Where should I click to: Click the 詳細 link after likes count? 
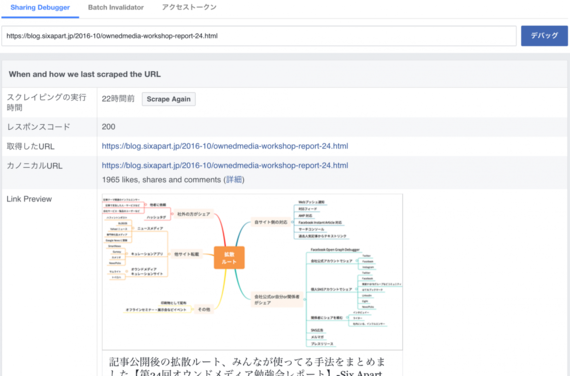click(x=234, y=180)
